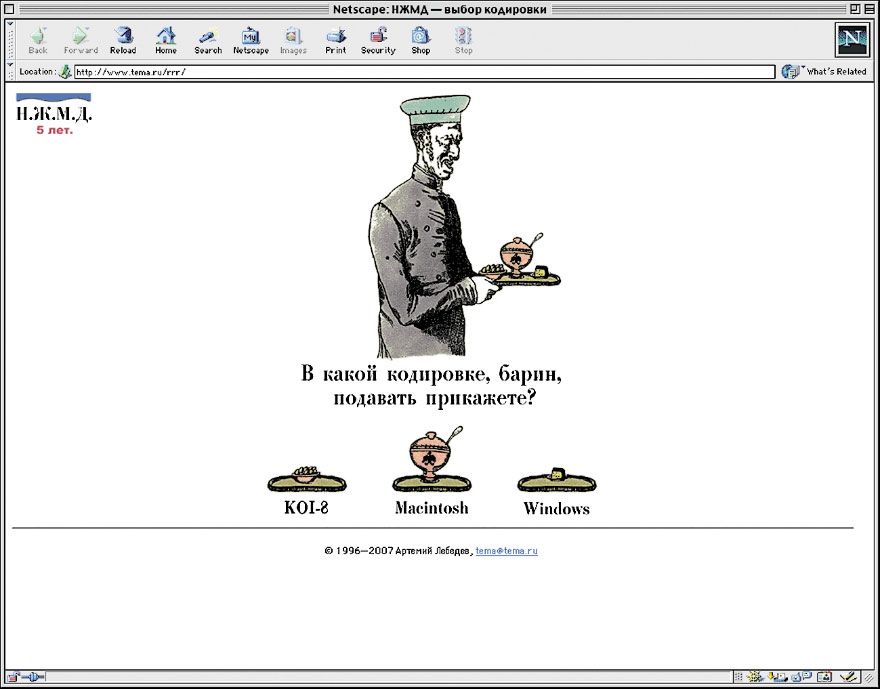Collapse the navigation toolbar
The width and height of the screenshot is (880, 689).
[10, 40]
